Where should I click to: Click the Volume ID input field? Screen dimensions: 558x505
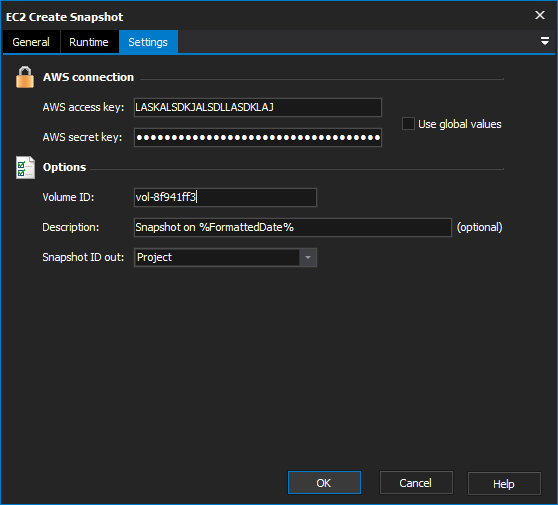pyautogui.click(x=225, y=197)
